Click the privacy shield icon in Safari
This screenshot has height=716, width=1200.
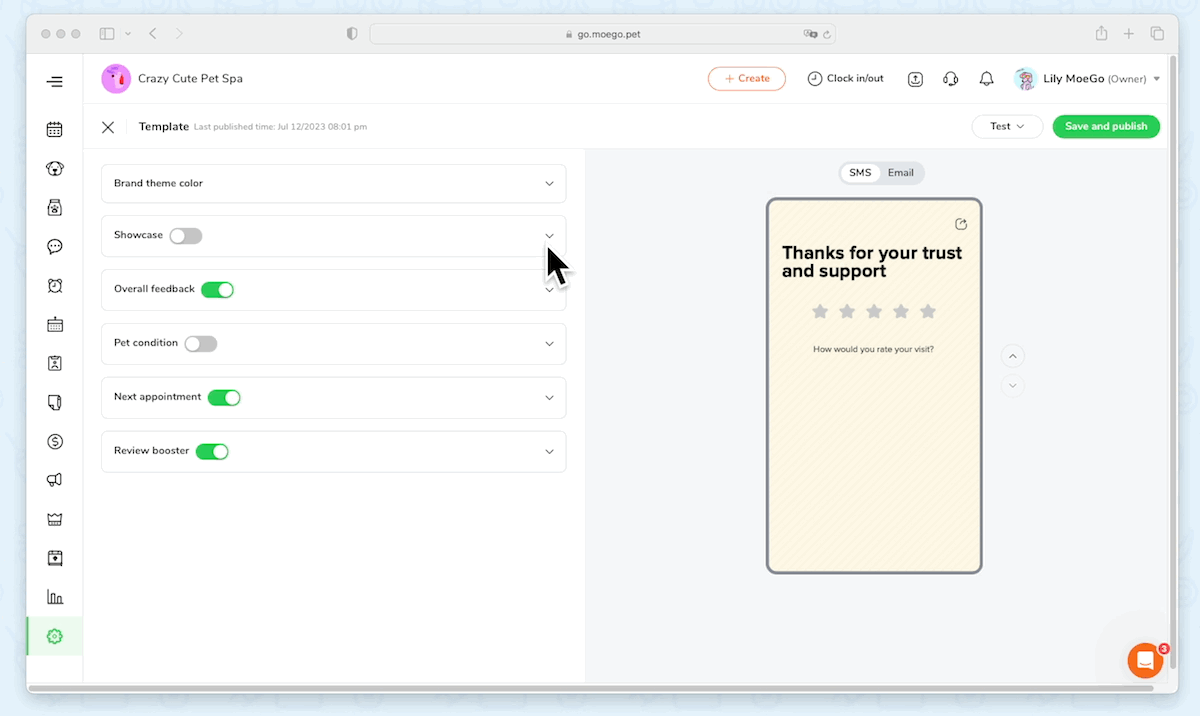pyautogui.click(x=352, y=34)
